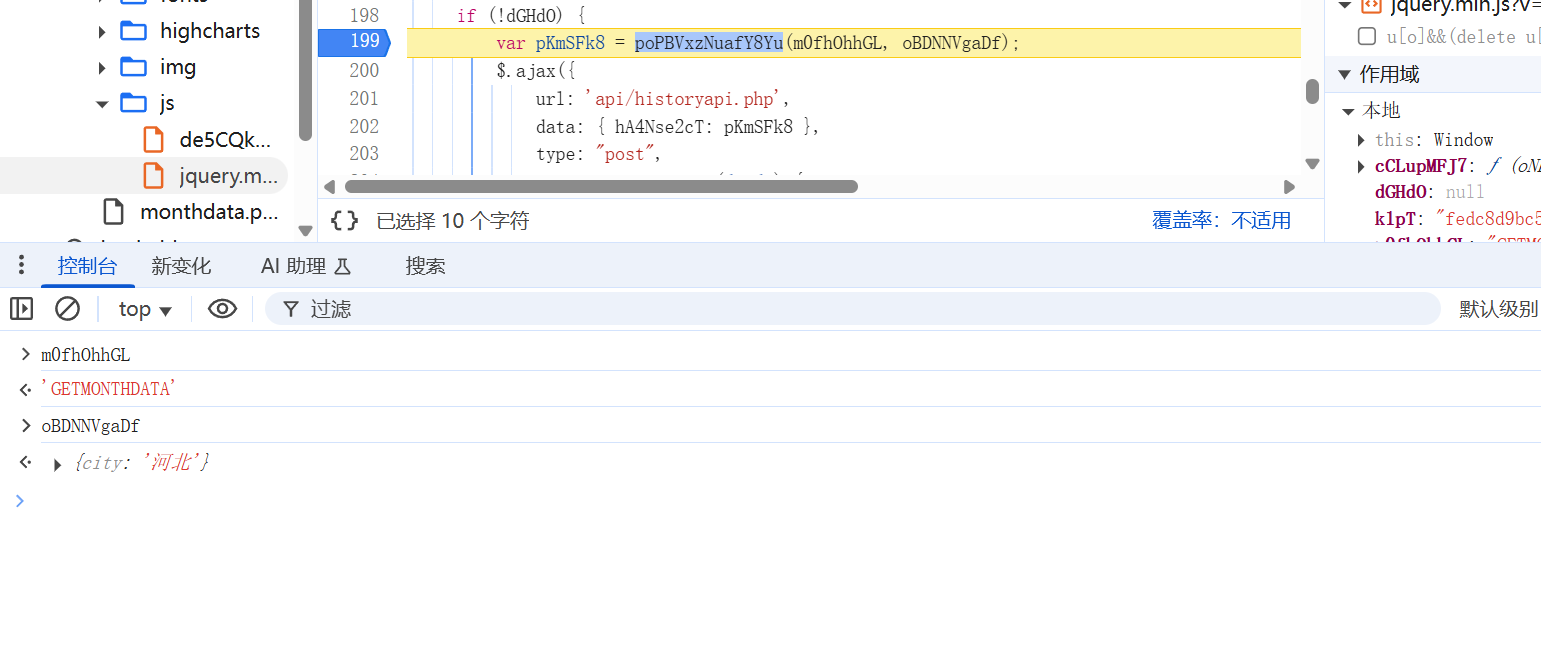Create a live expression with eye icon

pyautogui.click(x=222, y=309)
